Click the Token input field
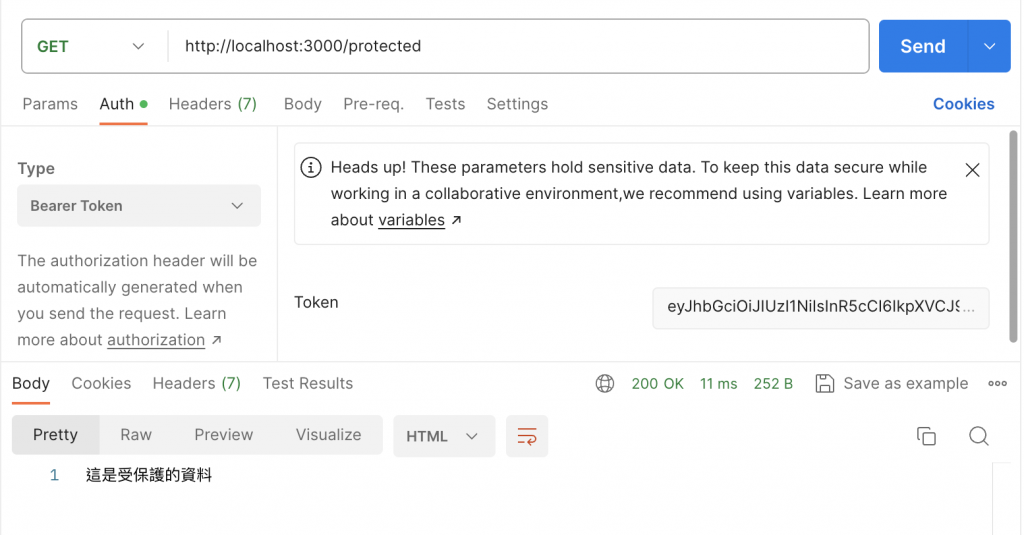Screen dimensions: 1024x535 820,308
